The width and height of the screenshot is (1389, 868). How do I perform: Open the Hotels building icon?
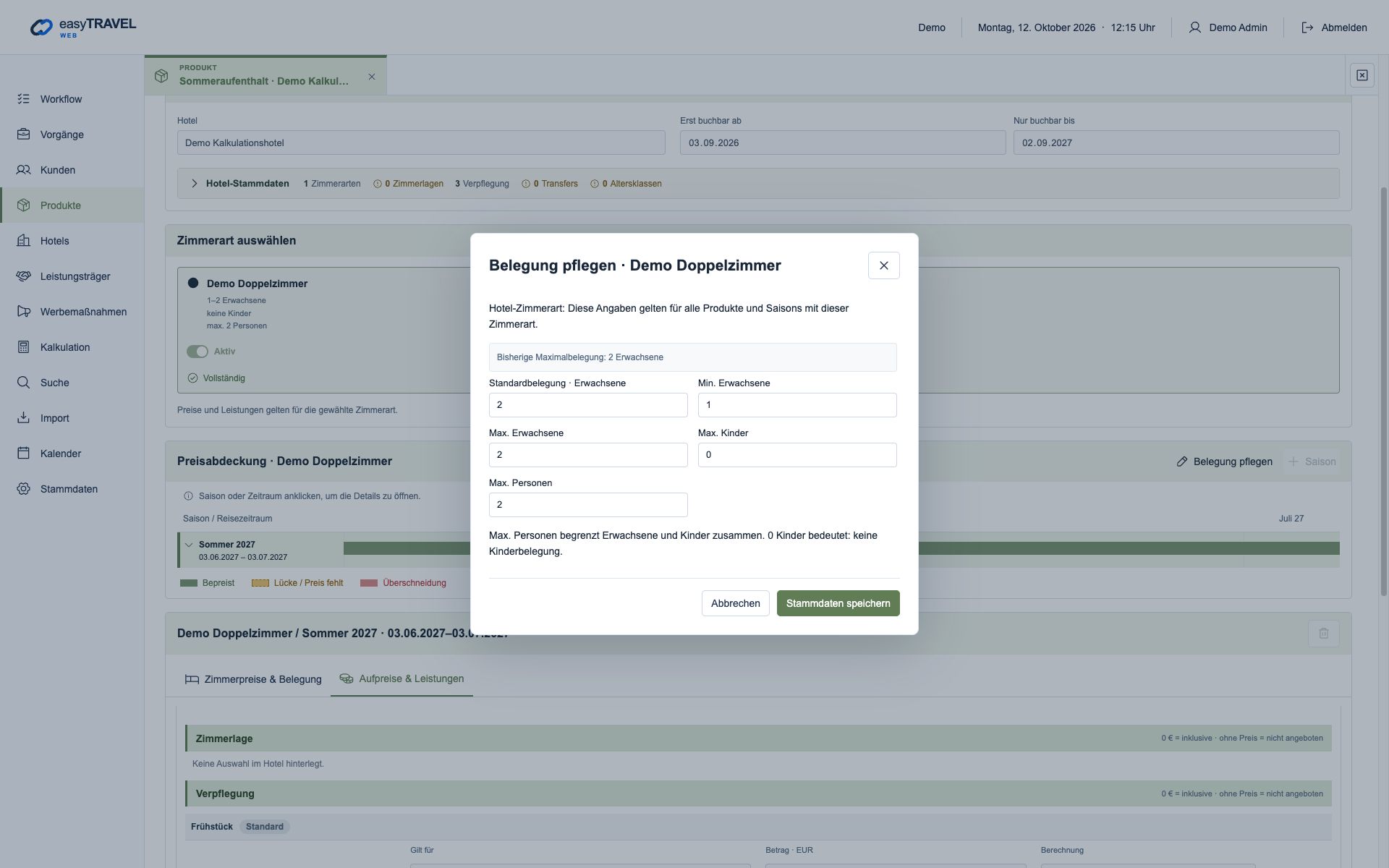[24, 241]
